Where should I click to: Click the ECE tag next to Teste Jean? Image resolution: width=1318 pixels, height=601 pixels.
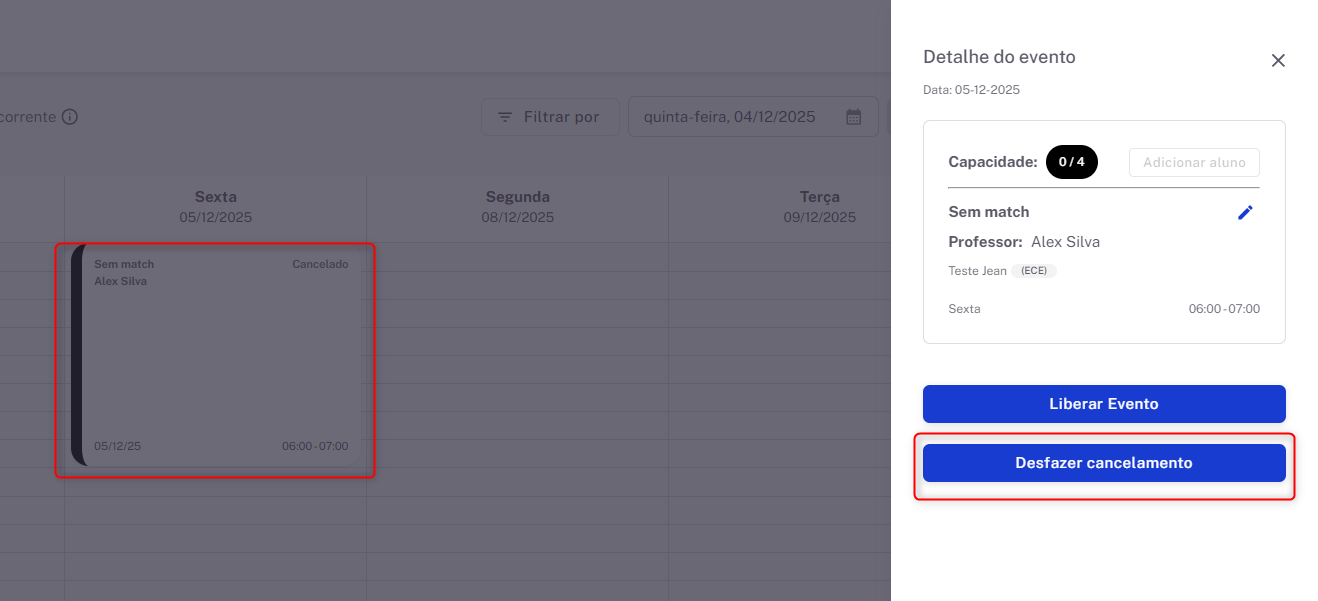pyautogui.click(x=1033, y=271)
